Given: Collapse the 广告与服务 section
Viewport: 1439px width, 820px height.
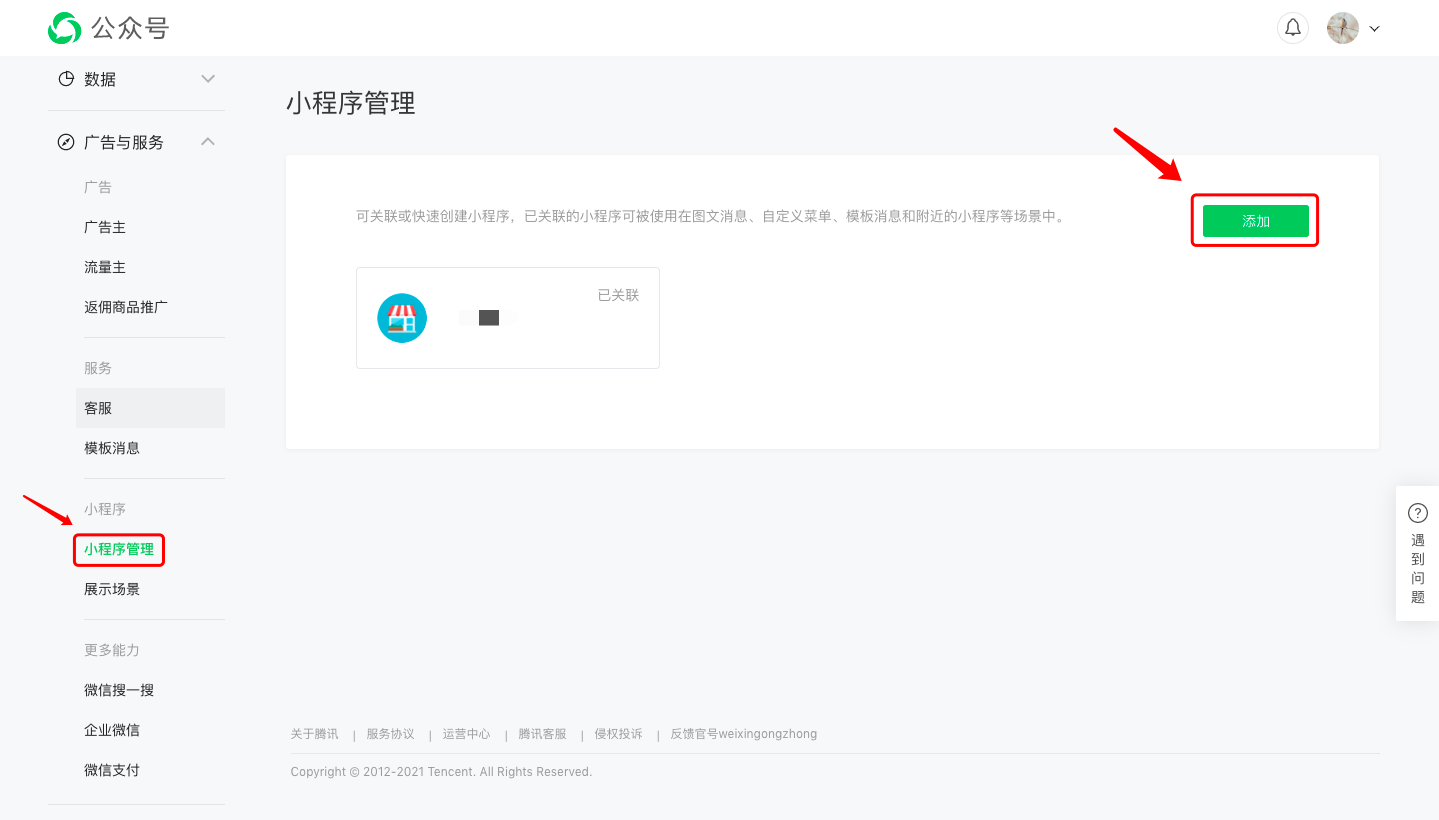Looking at the screenshot, I should [207, 141].
